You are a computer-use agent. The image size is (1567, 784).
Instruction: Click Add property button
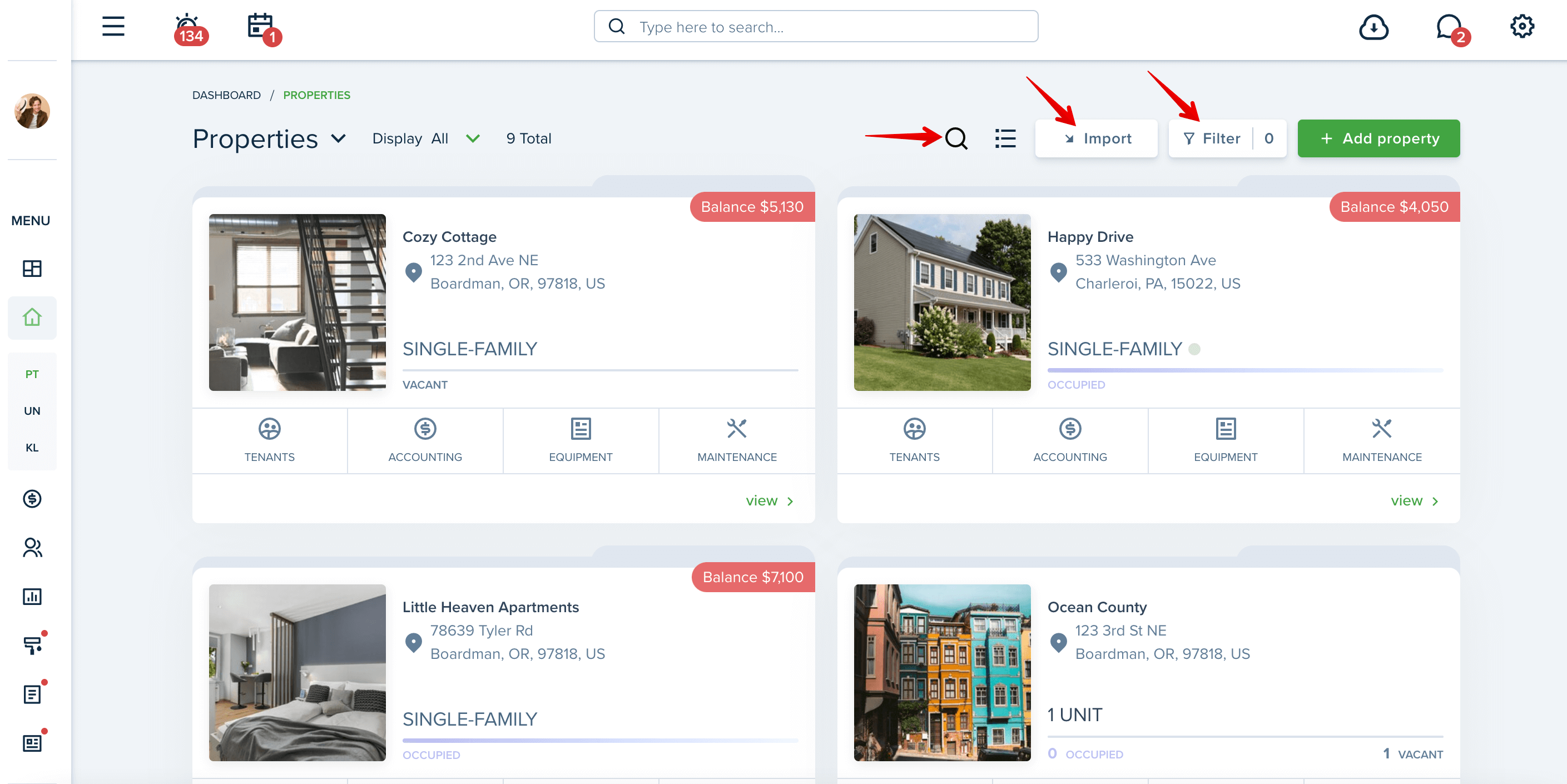point(1378,138)
